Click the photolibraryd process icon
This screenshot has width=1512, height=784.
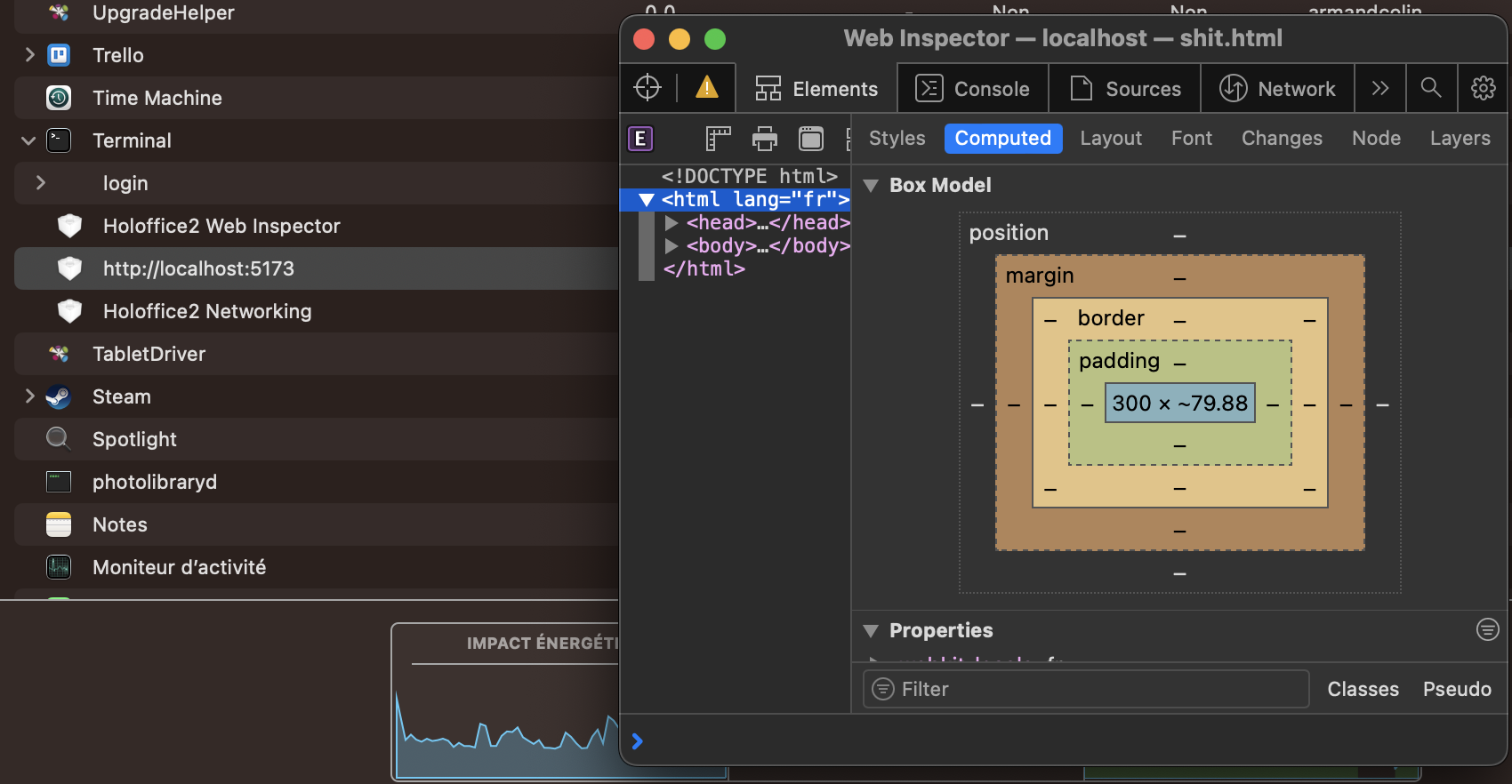click(x=59, y=482)
